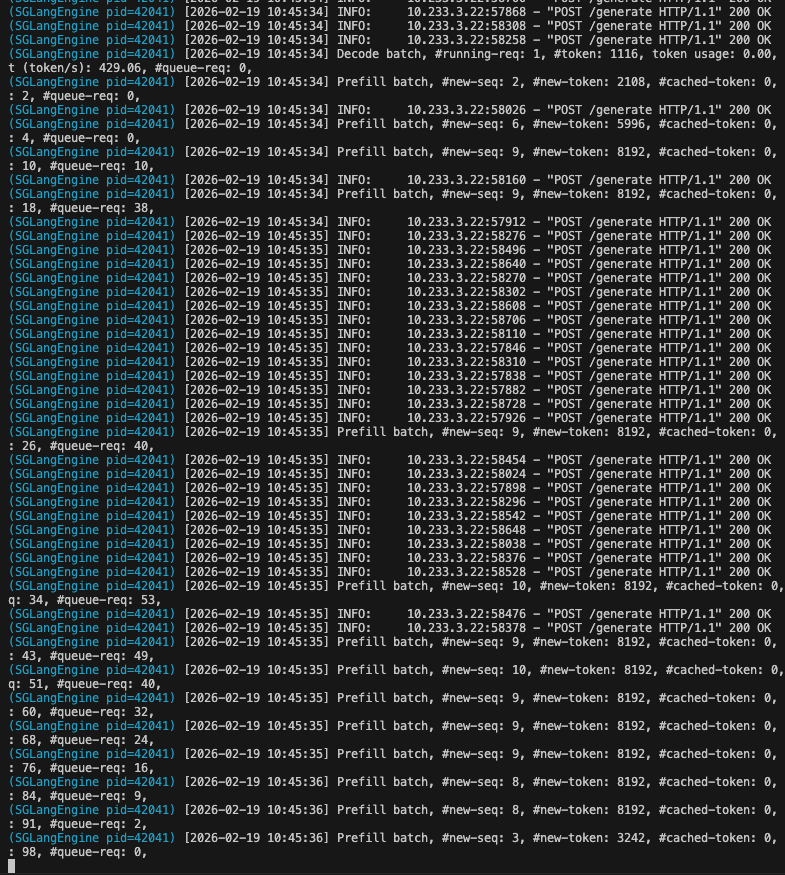Click the 'q: 51, #queue-req: 40,' line
Screen dimensions: 785x875
click(85, 684)
